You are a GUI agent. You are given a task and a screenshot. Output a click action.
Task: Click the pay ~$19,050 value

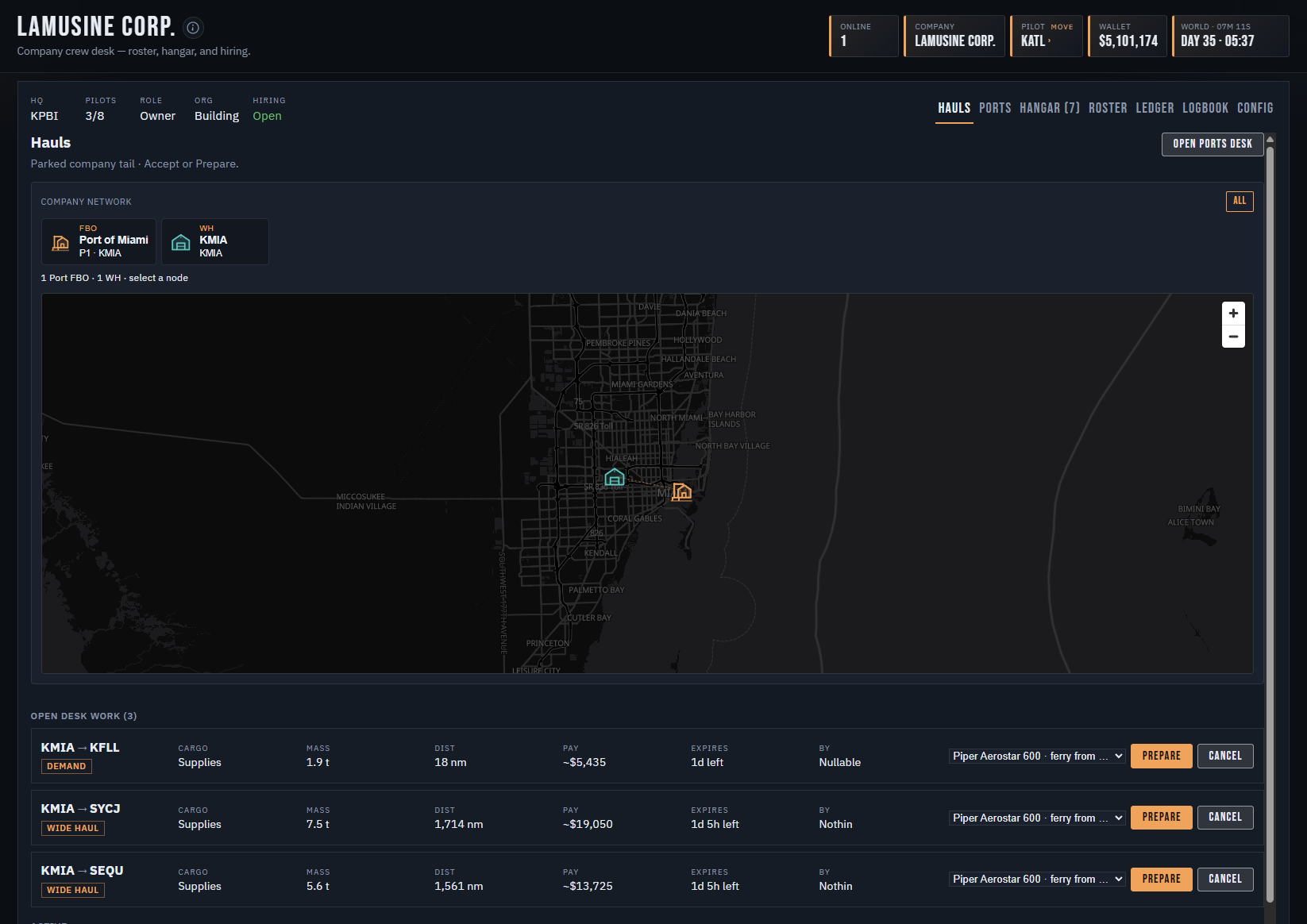588,824
